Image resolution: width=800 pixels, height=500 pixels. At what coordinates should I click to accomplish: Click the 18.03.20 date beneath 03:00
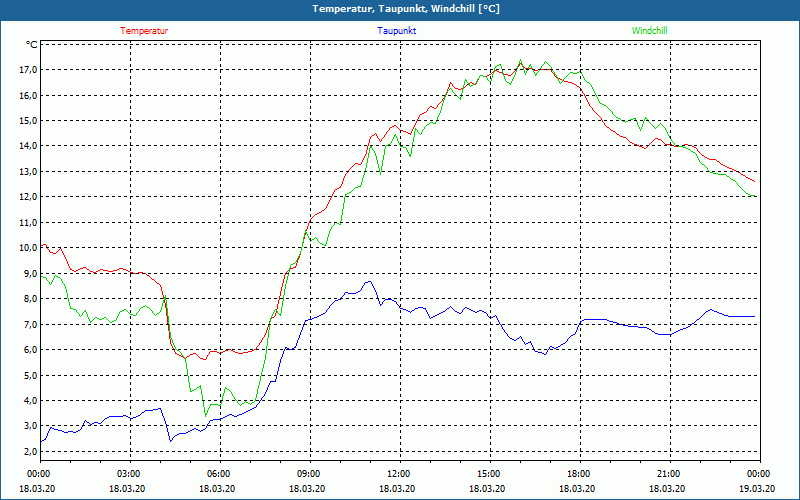(x=127, y=489)
